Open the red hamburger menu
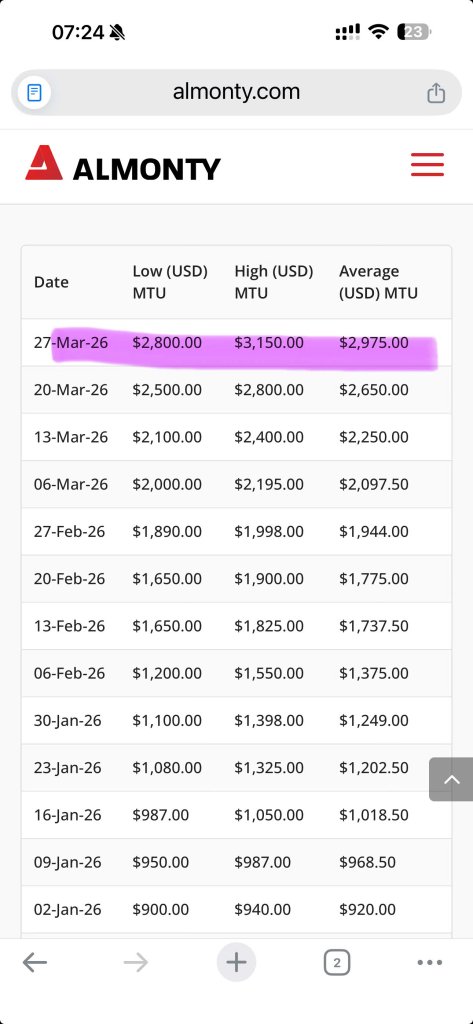The height and width of the screenshot is (1024, 473). pyautogui.click(x=427, y=165)
